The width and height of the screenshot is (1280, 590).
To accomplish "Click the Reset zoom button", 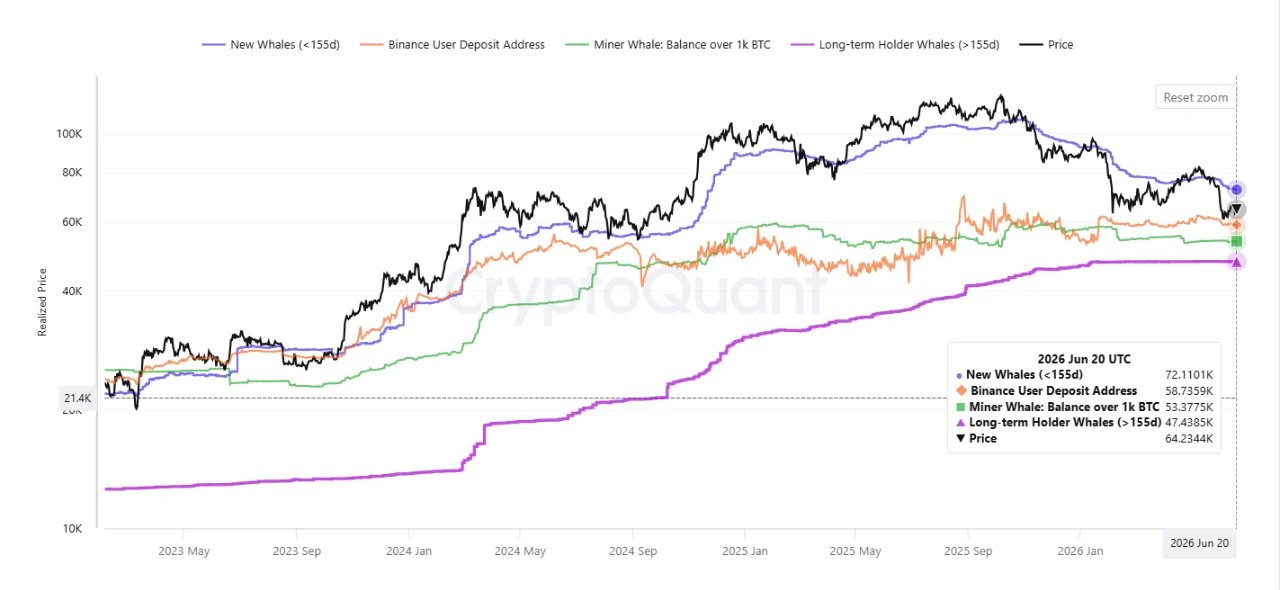I will point(1195,97).
